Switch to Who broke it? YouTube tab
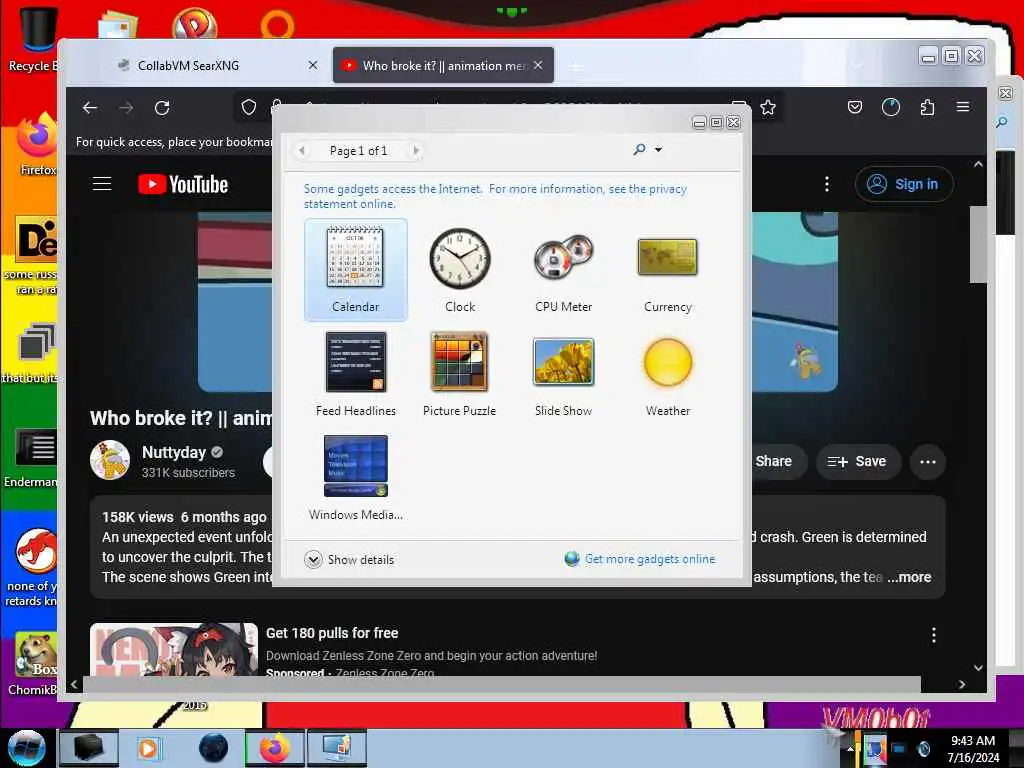Image resolution: width=1024 pixels, height=768 pixels. (x=443, y=65)
